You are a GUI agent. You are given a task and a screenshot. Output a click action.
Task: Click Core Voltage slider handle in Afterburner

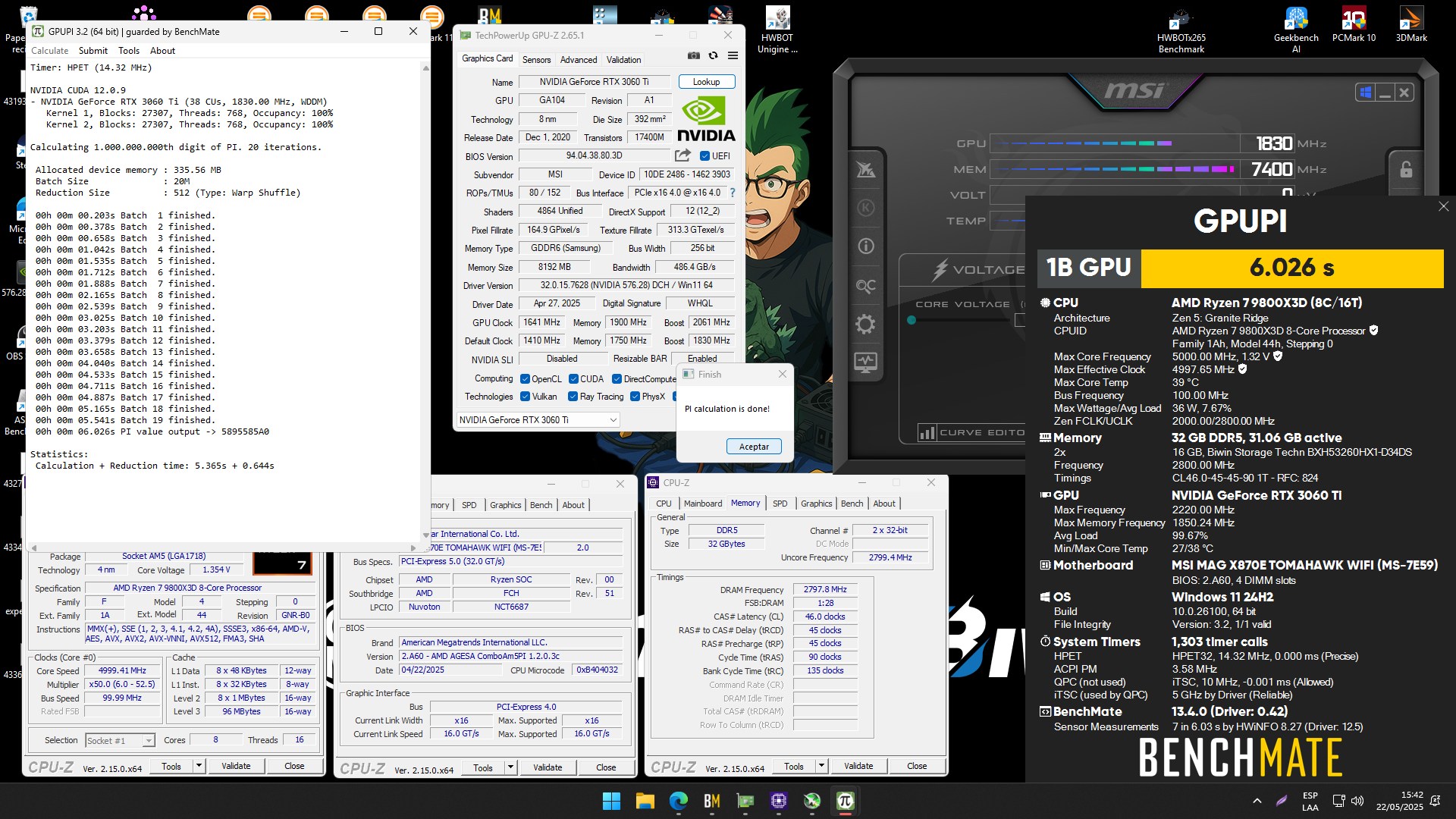pos(912,320)
